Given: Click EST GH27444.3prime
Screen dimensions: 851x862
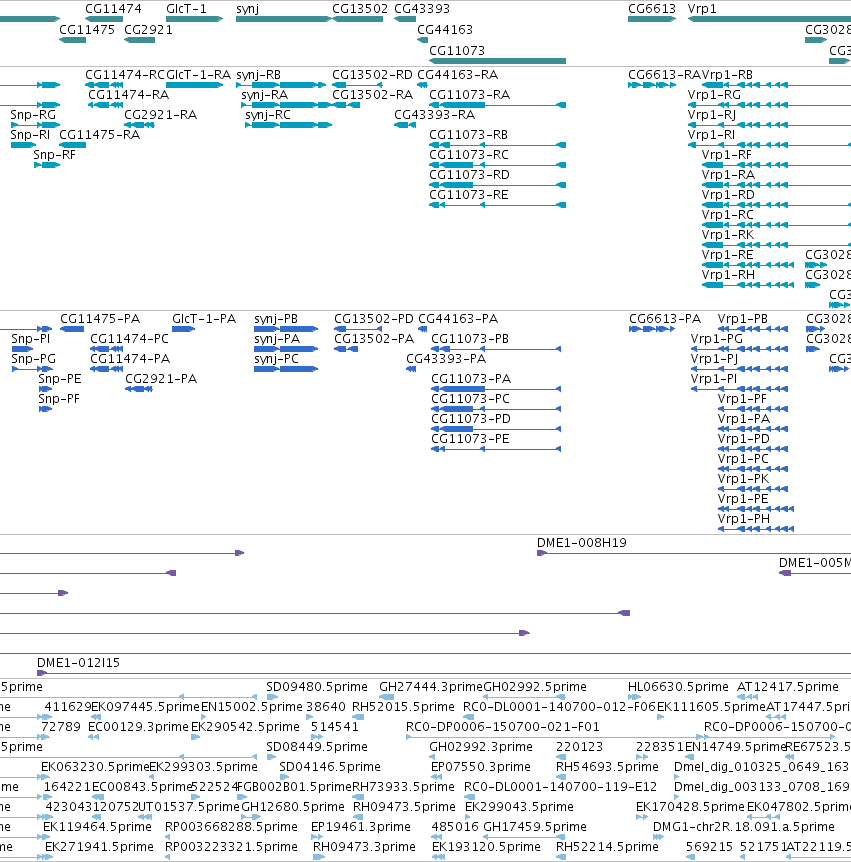Looking at the screenshot, I should point(387,697).
